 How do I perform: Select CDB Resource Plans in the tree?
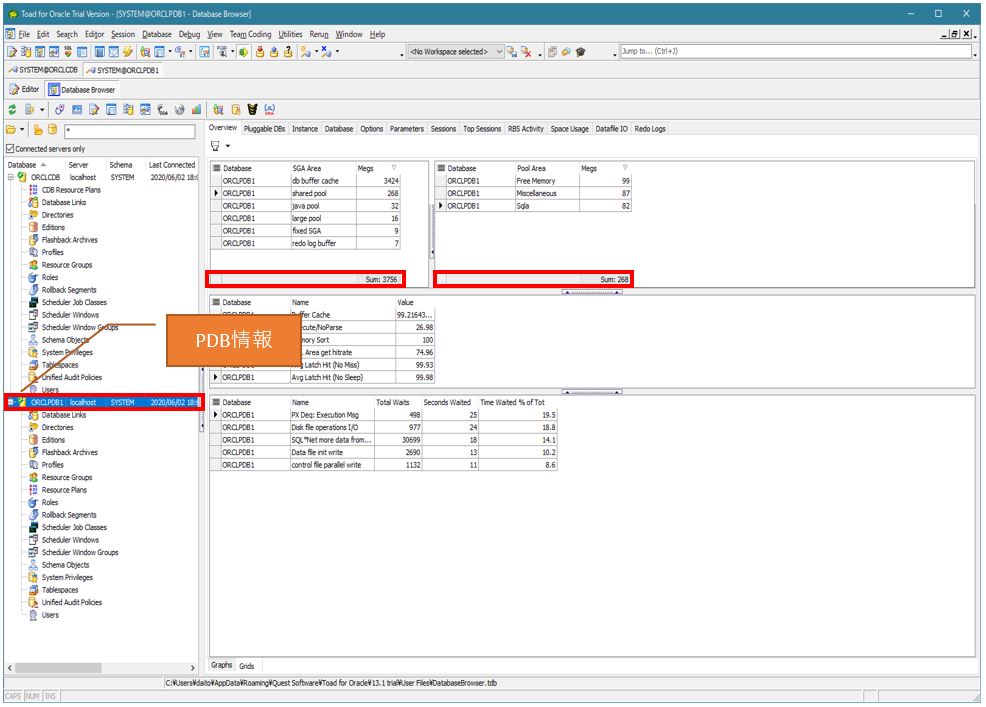point(71,190)
